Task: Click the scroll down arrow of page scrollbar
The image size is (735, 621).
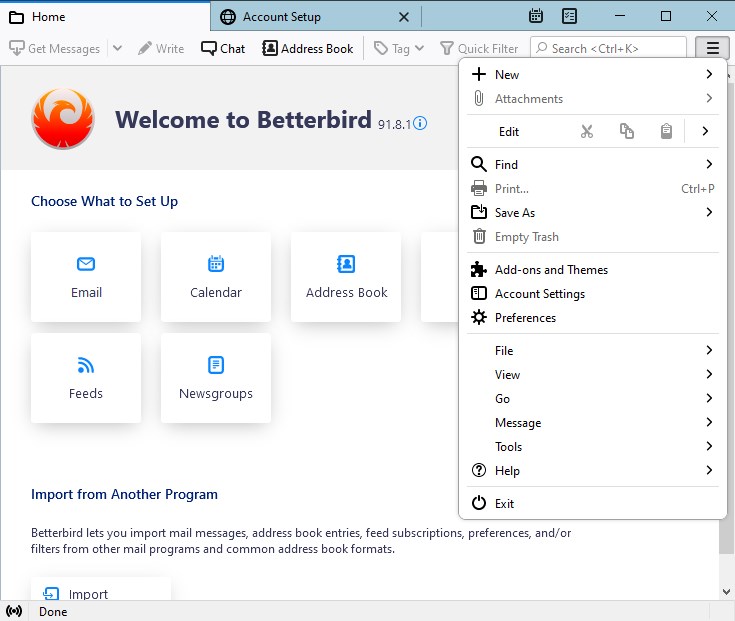Action: pos(726,592)
